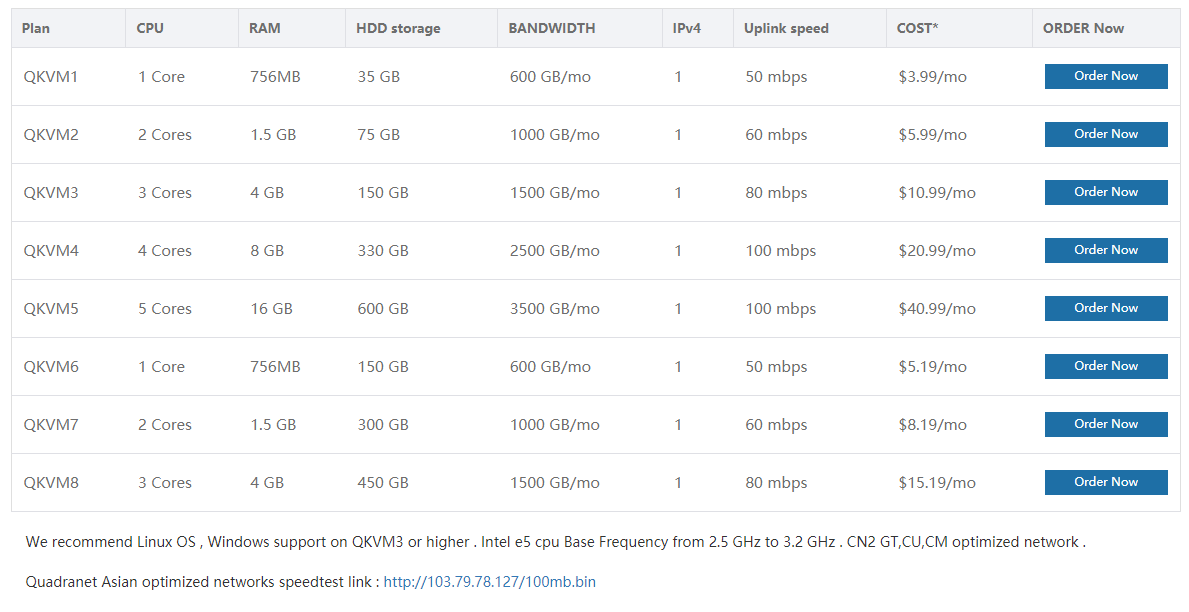Order the $8.19/mo QKVM7 plan

[1106, 425]
